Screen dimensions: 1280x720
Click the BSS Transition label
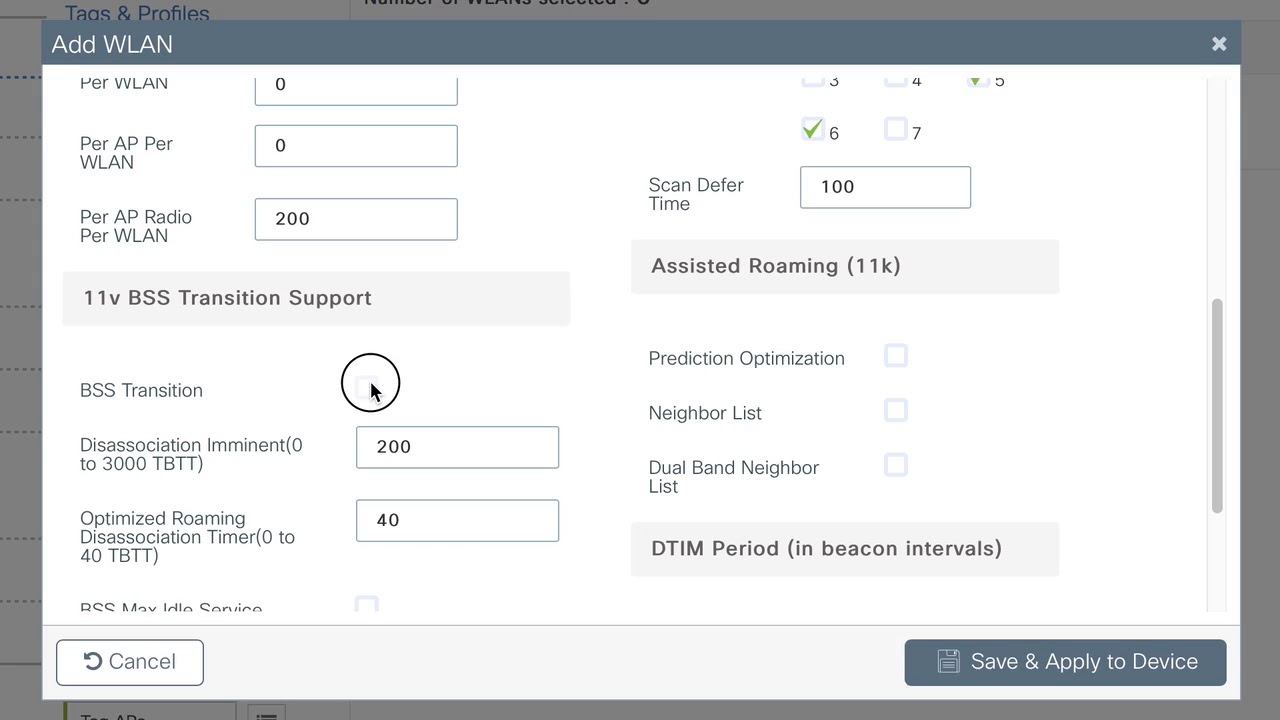tap(141, 390)
